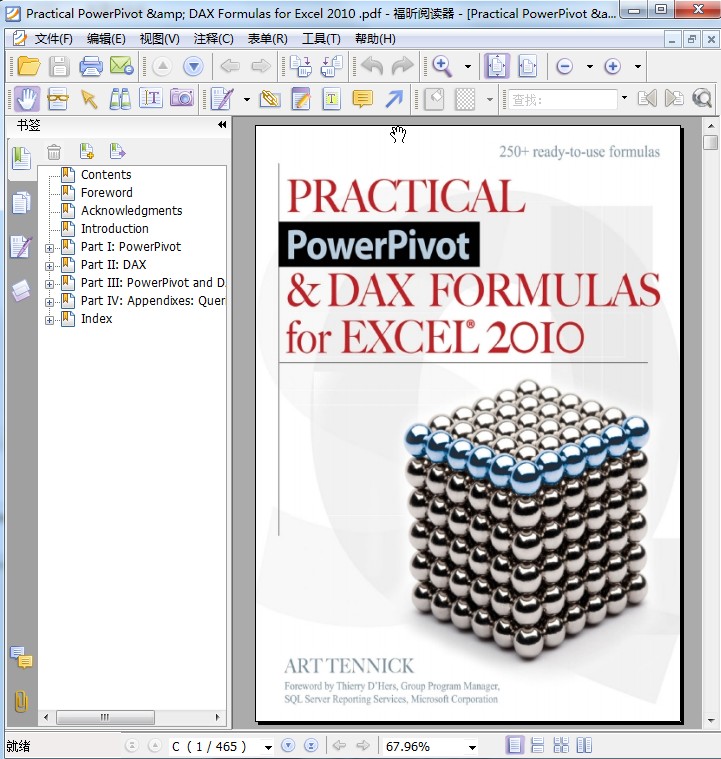Activate the Fit Width view icon

(527, 66)
